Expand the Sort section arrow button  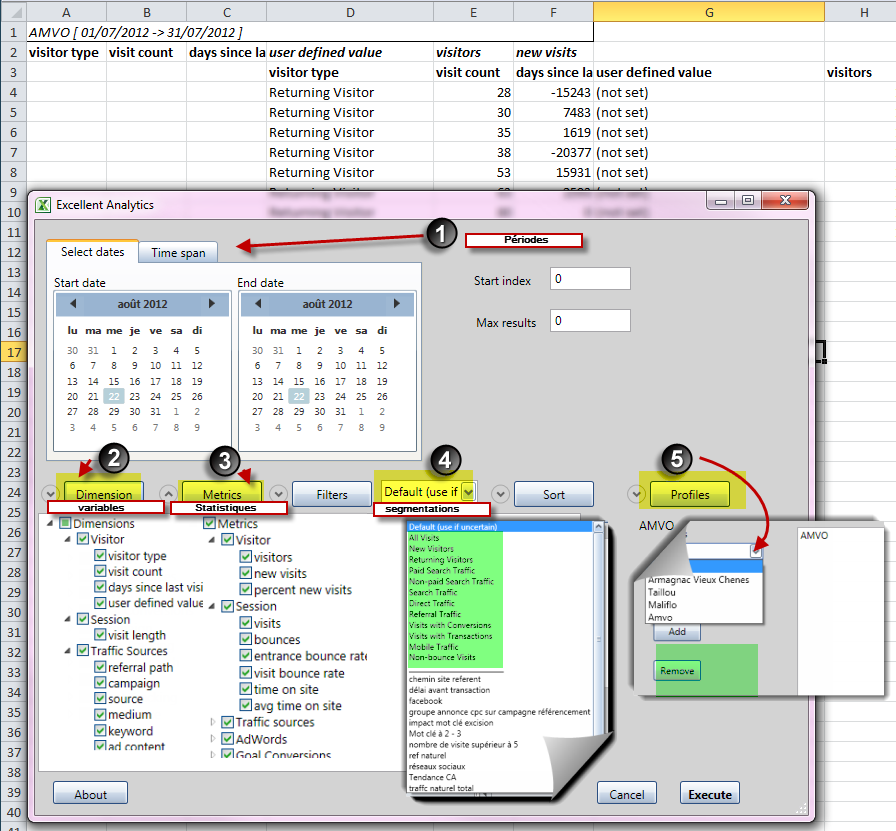[500, 493]
